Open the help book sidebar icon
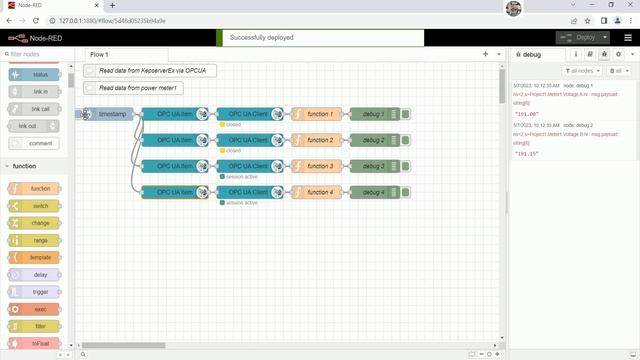This screenshot has height=360, width=640. tap(590, 54)
